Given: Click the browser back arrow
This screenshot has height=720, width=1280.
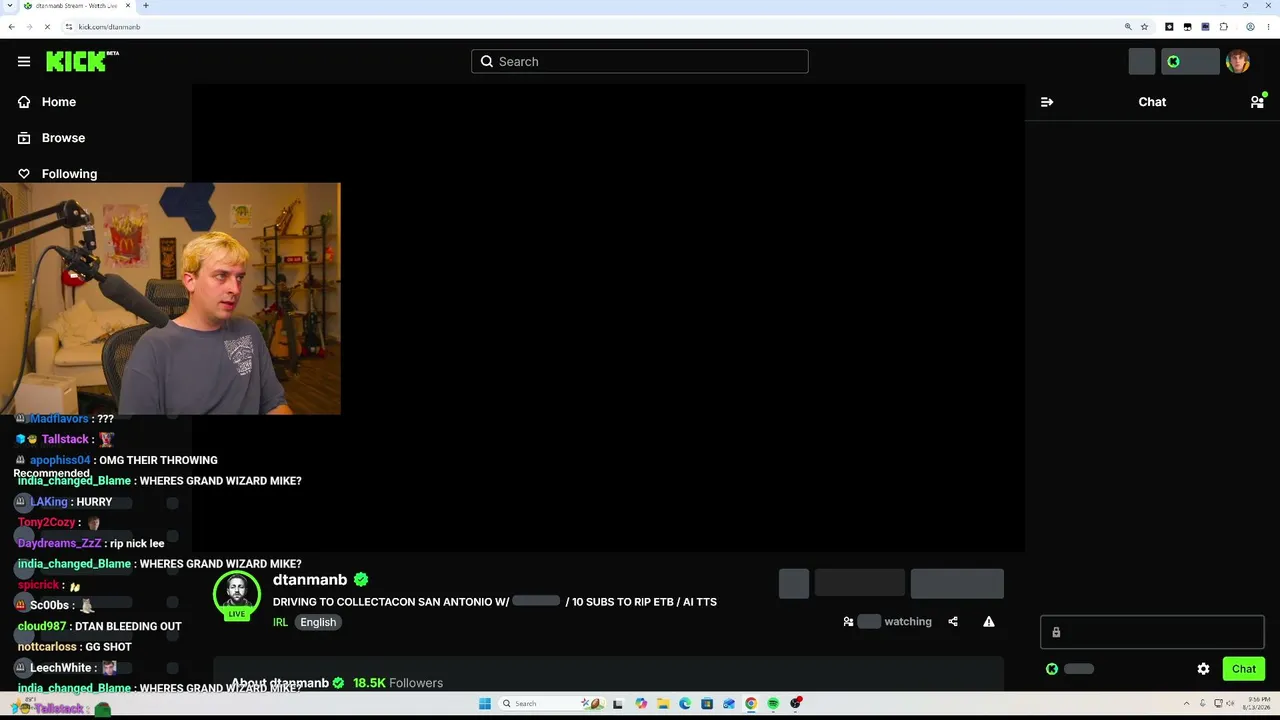Looking at the screenshot, I should 11,27.
